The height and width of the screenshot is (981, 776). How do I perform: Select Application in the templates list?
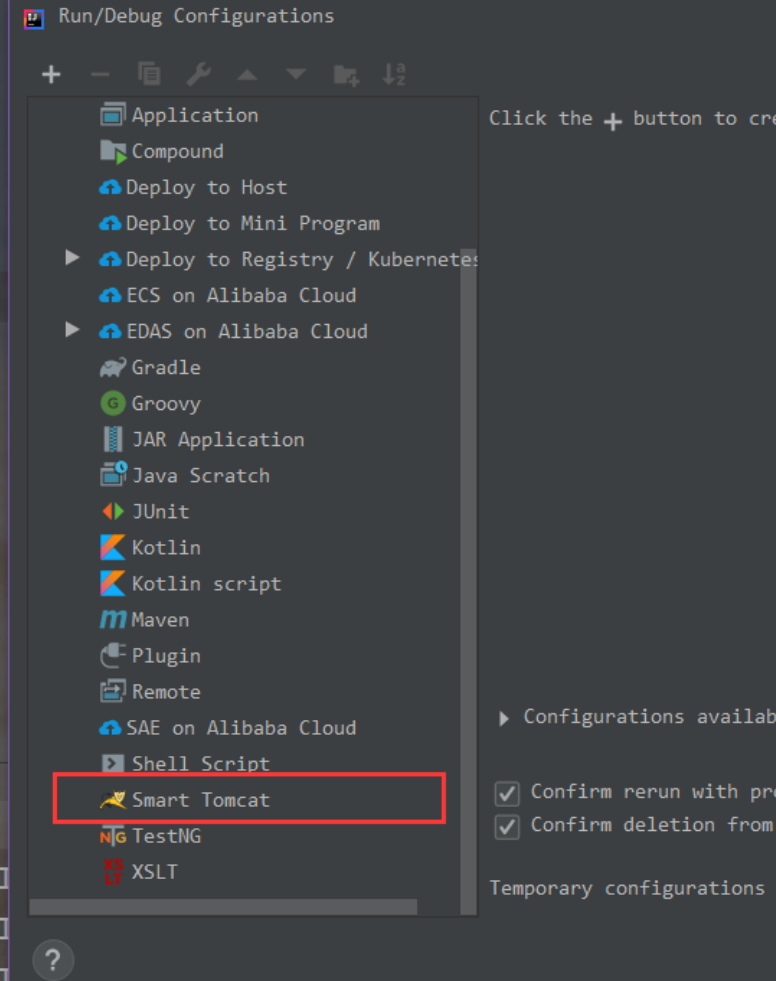[195, 115]
